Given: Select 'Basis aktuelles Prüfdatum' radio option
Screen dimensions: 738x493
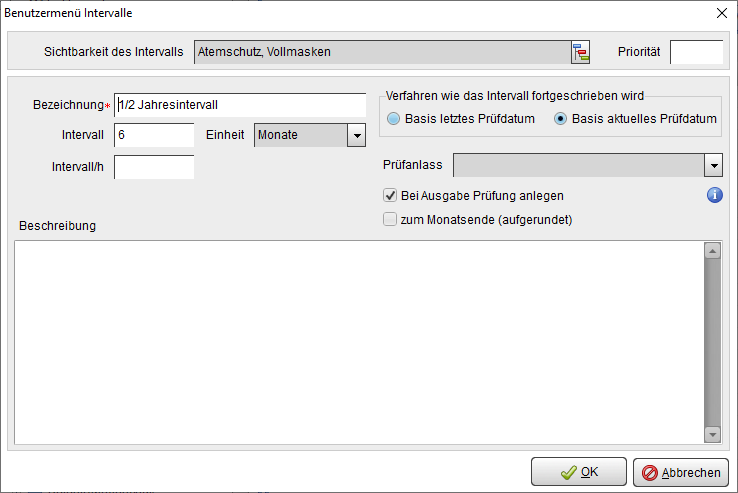Looking at the screenshot, I should coord(560,119).
